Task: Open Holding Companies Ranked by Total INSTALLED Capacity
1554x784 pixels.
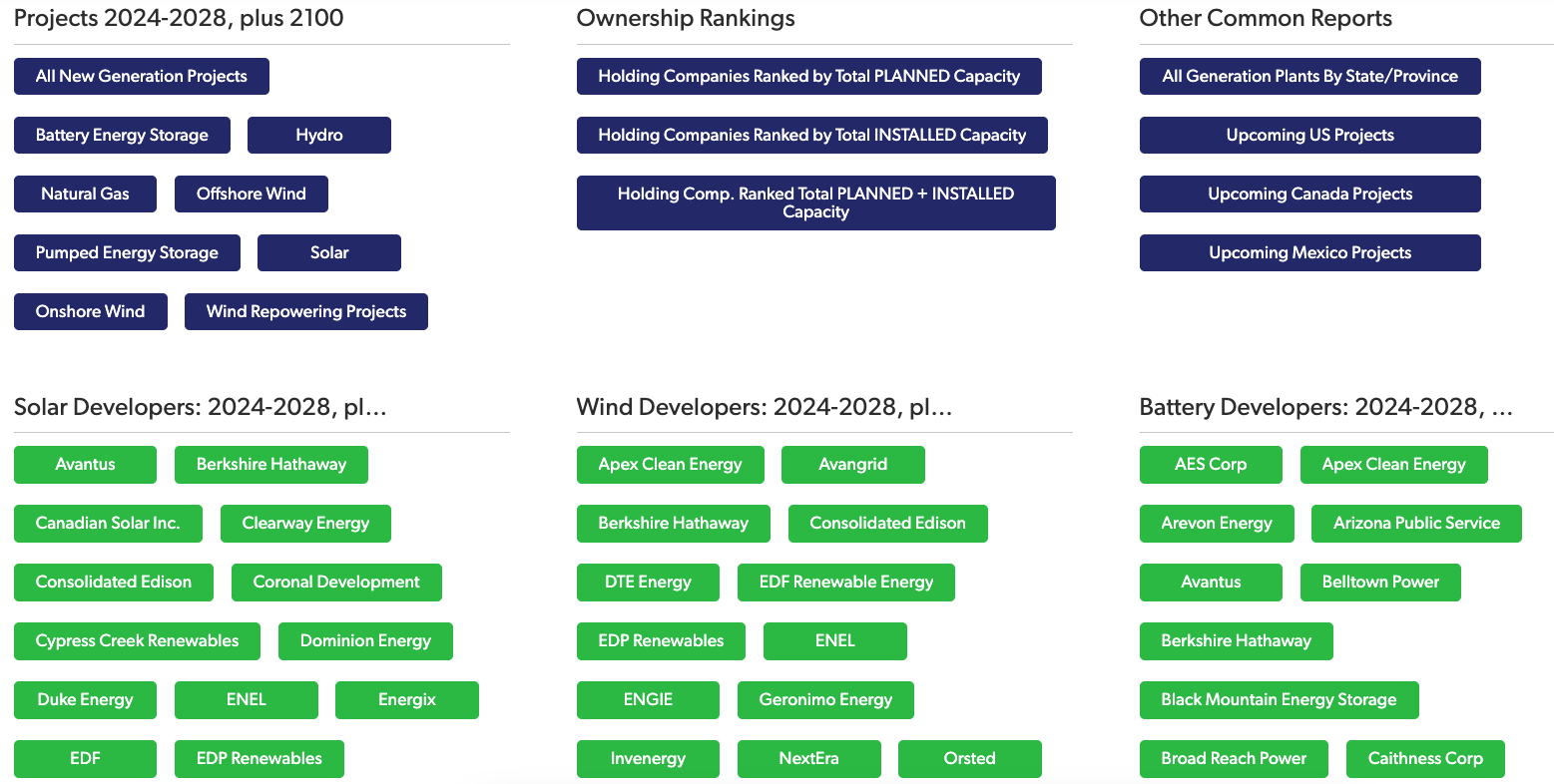Action: point(812,135)
